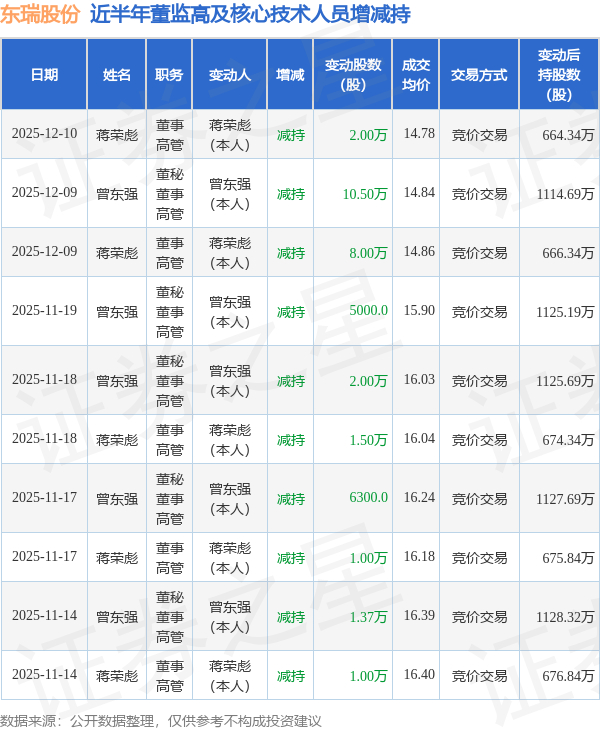Click holdings value 1114.69万
Image resolution: width=600 pixels, height=730 pixels.
click(x=565, y=194)
